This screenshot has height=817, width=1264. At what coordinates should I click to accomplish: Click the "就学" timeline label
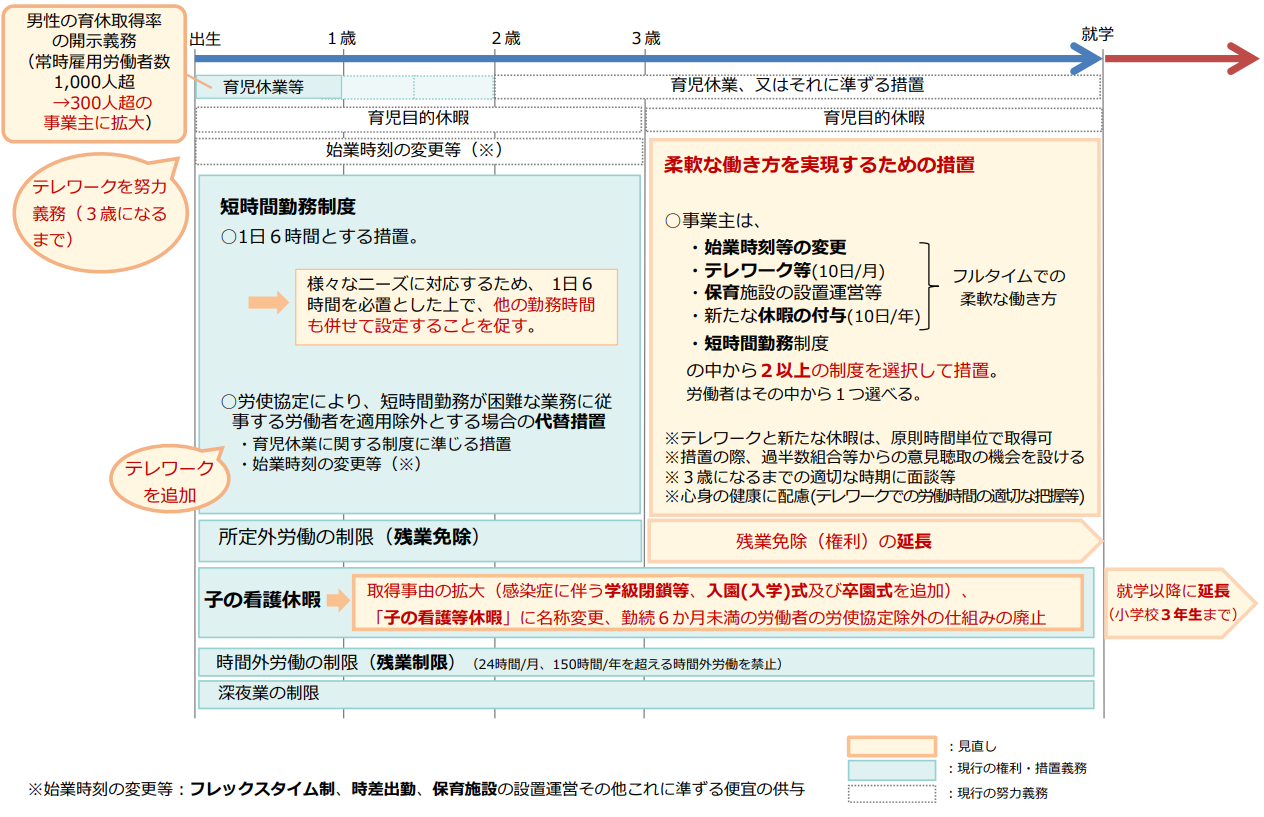pyautogui.click(x=1097, y=34)
